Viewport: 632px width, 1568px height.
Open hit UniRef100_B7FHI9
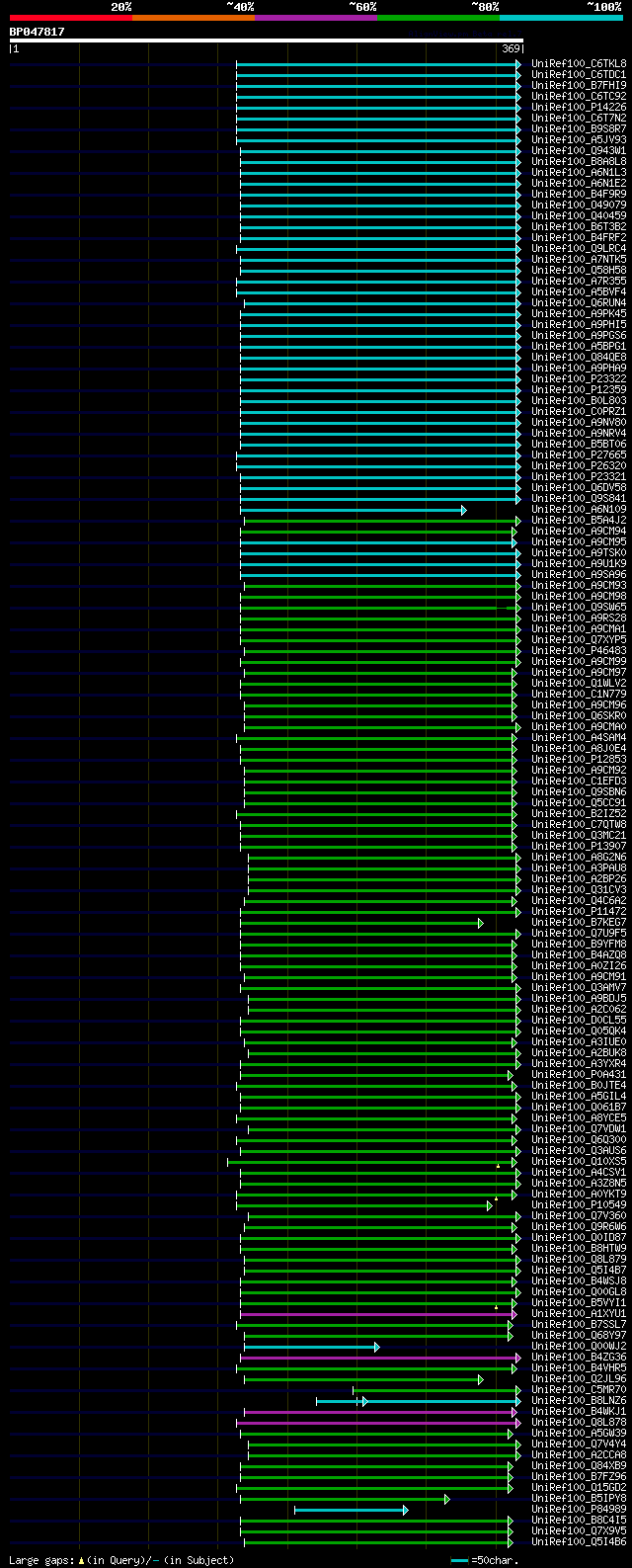pos(579,86)
